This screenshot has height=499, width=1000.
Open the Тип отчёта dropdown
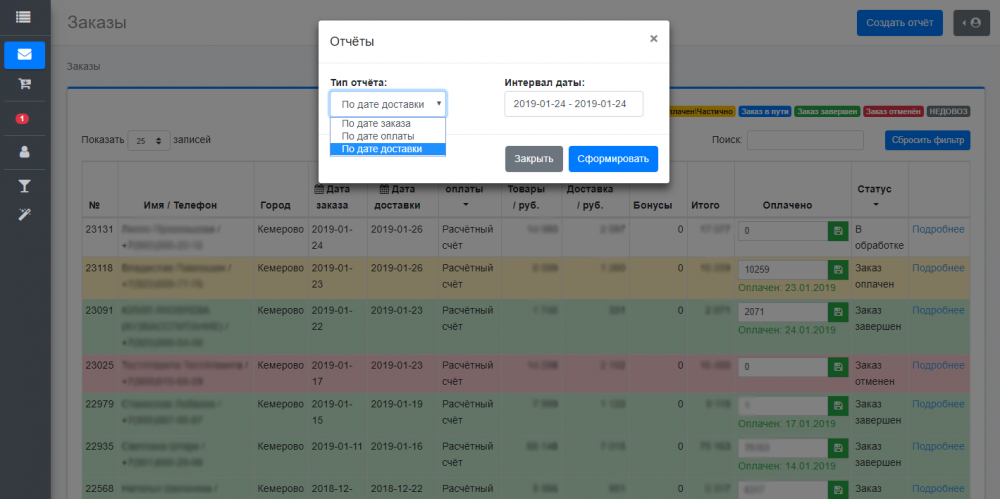click(388, 104)
